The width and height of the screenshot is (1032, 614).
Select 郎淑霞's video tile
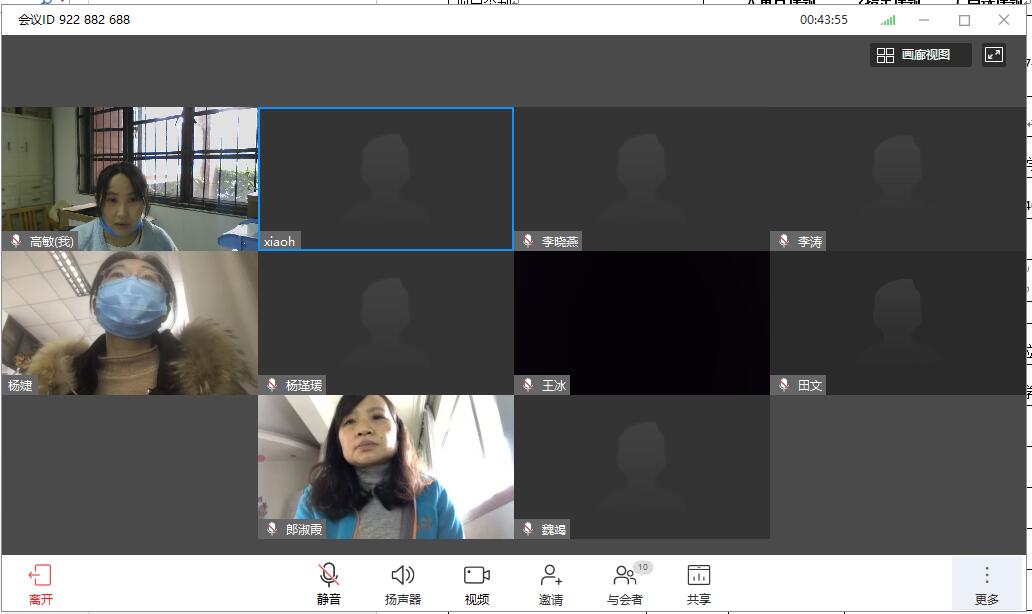coord(386,466)
